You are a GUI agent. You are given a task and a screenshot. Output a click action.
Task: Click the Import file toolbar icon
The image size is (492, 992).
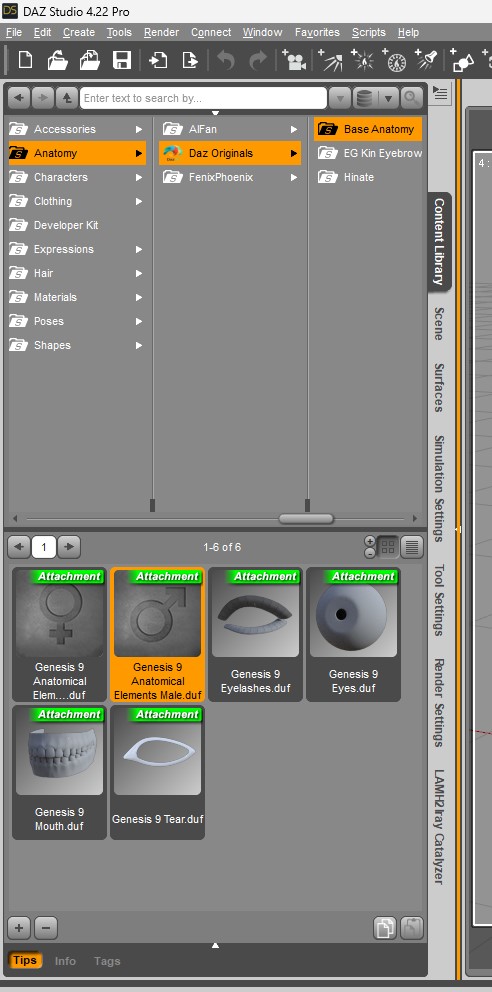pyautogui.click(x=157, y=60)
